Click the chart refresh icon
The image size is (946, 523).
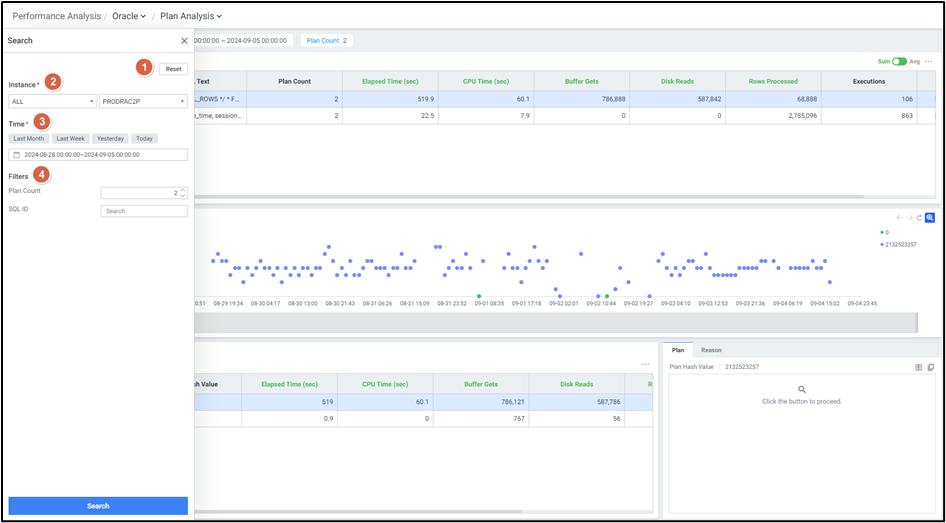(x=919, y=217)
